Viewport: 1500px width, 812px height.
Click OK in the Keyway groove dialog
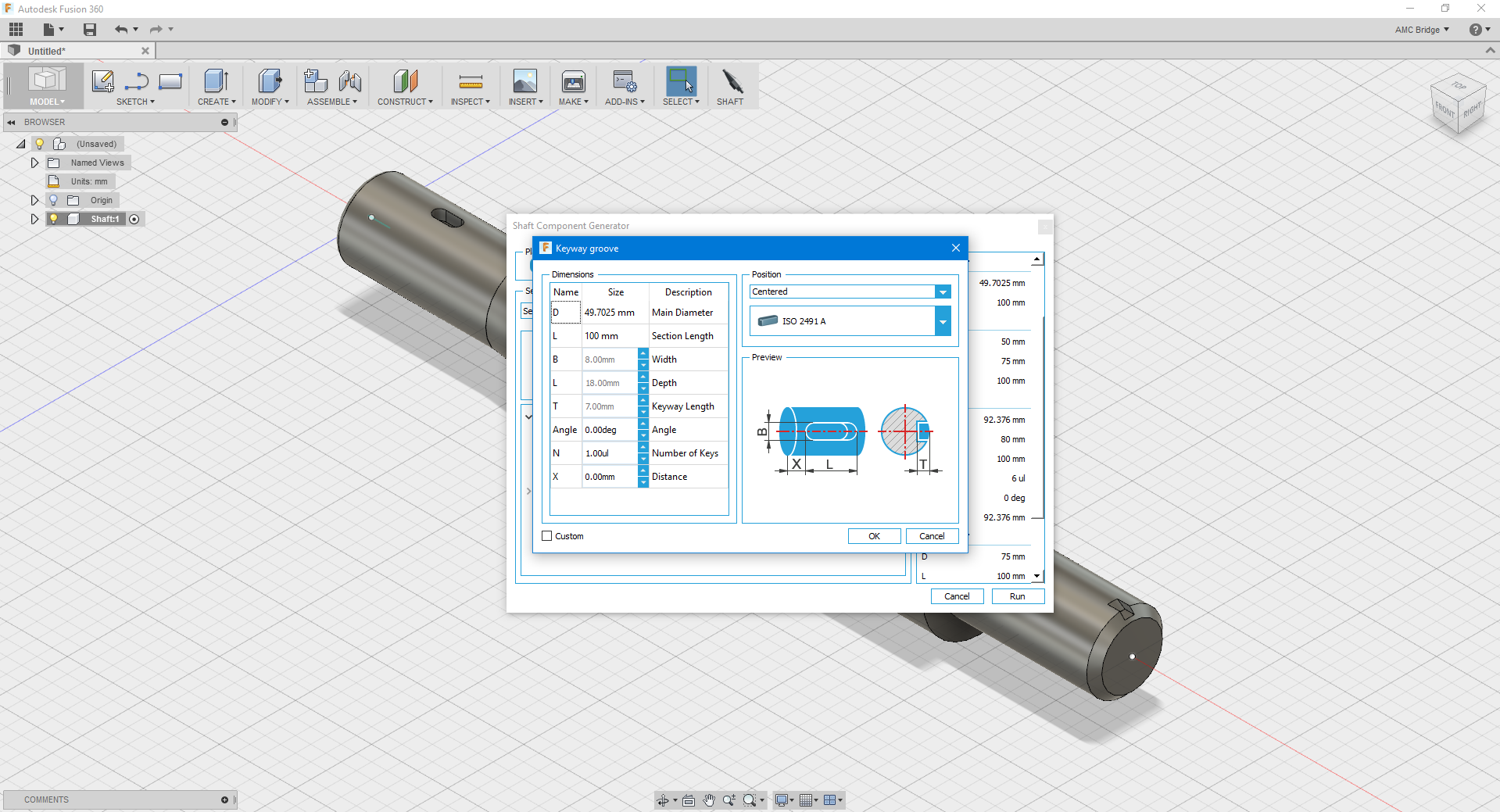(x=874, y=536)
